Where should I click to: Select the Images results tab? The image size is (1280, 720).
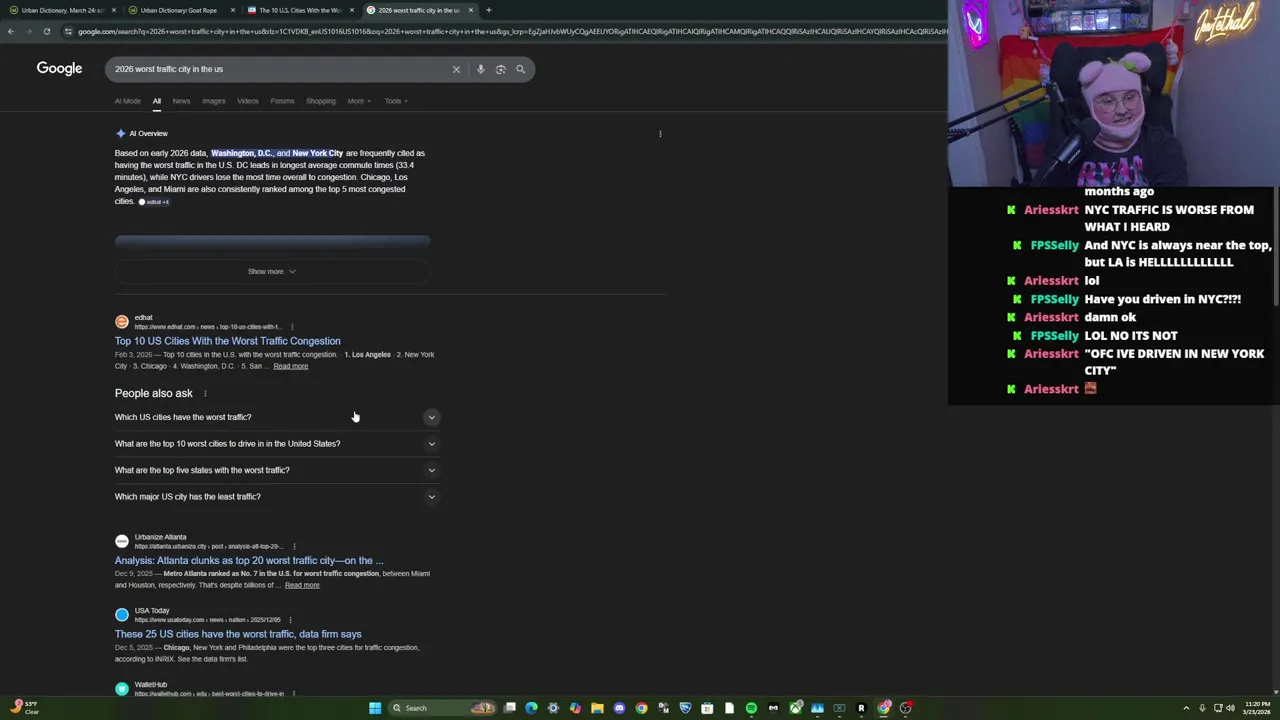click(214, 101)
